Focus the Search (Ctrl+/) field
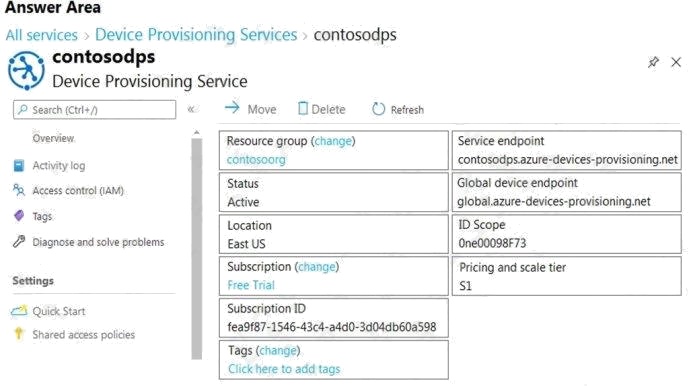 pyautogui.click(x=95, y=110)
